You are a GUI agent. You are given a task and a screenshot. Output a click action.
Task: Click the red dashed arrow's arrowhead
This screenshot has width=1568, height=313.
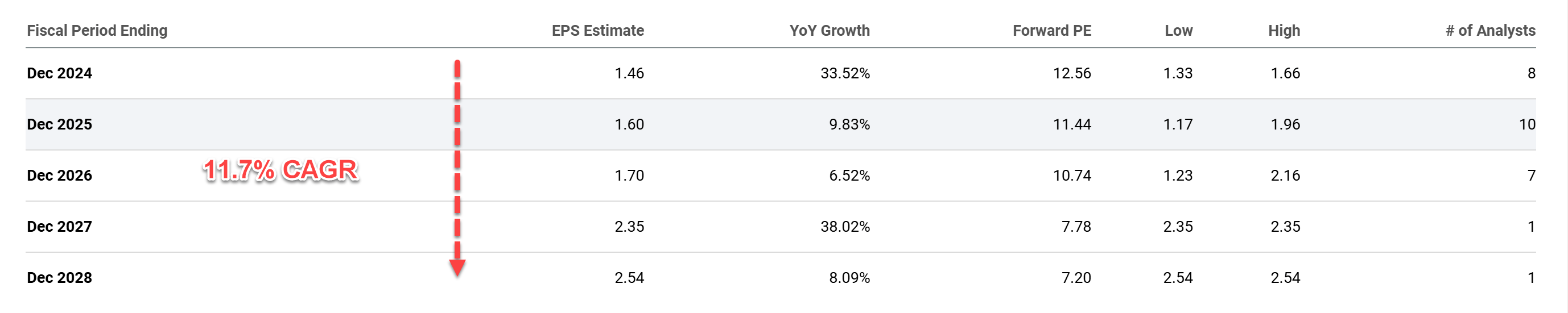click(x=457, y=267)
